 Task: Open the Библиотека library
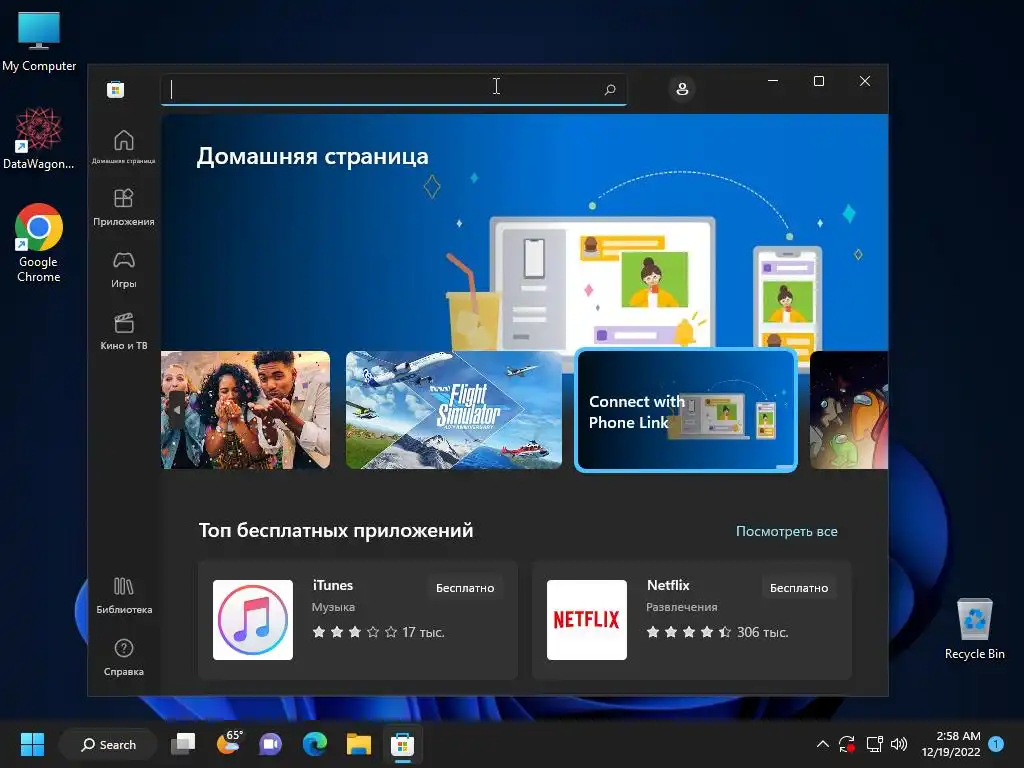pos(123,596)
